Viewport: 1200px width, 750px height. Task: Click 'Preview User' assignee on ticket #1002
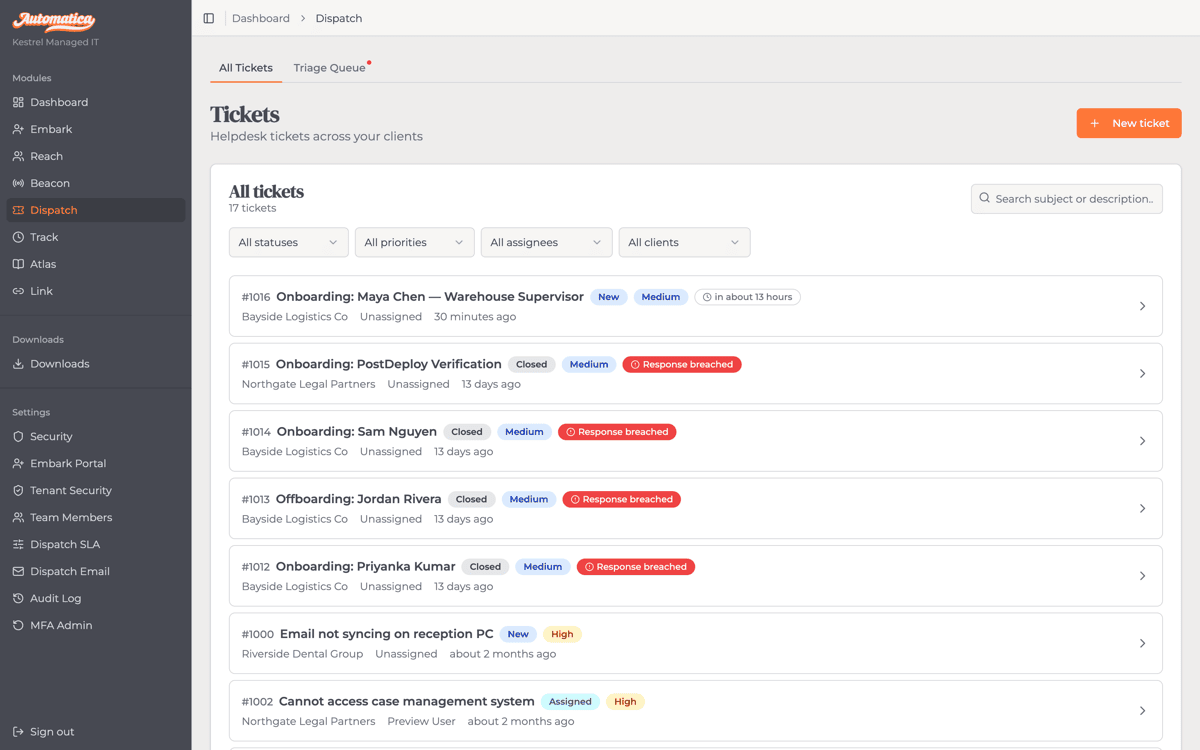click(x=421, y=722)
